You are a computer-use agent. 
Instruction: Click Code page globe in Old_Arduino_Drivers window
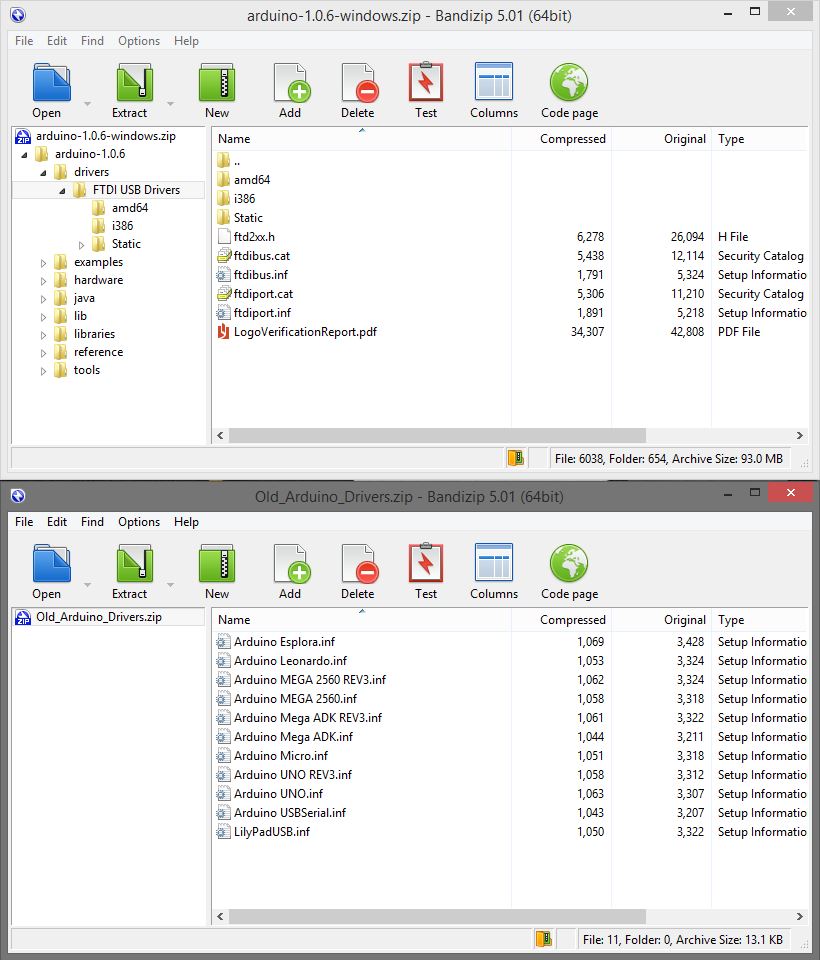pyautogui.click(x=569, y=563)
